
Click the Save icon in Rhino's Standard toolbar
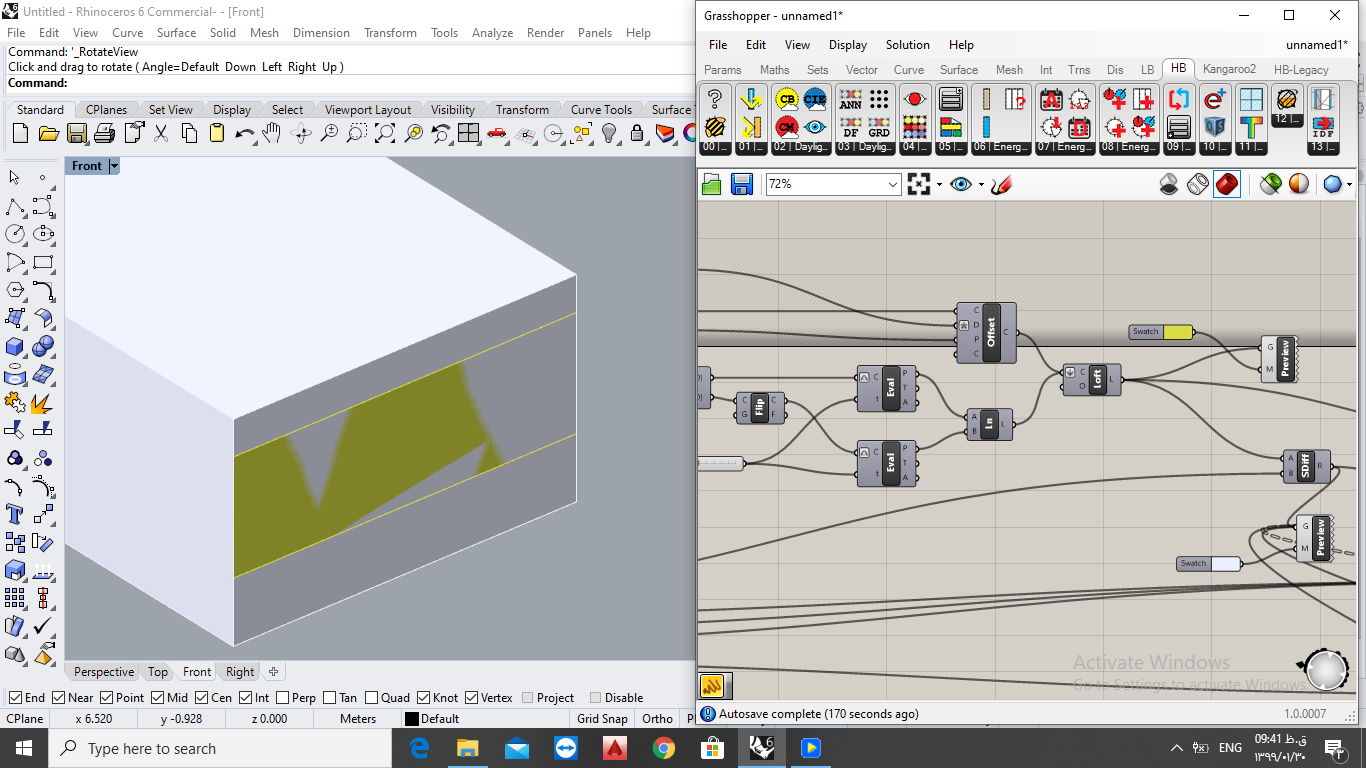(77, 133)
